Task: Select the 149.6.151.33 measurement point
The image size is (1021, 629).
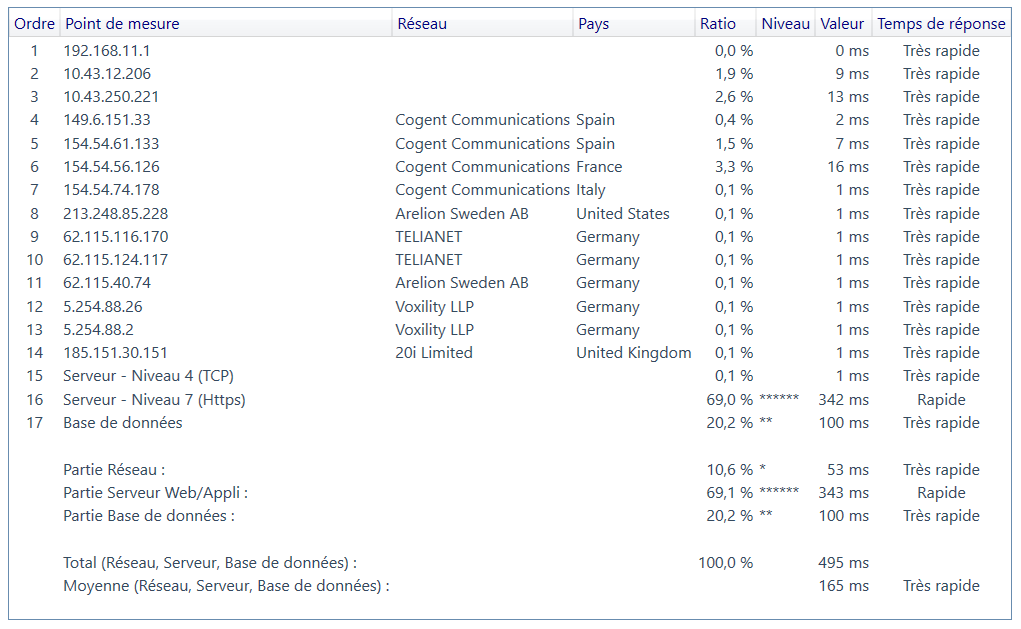Action: pos(107,120)
